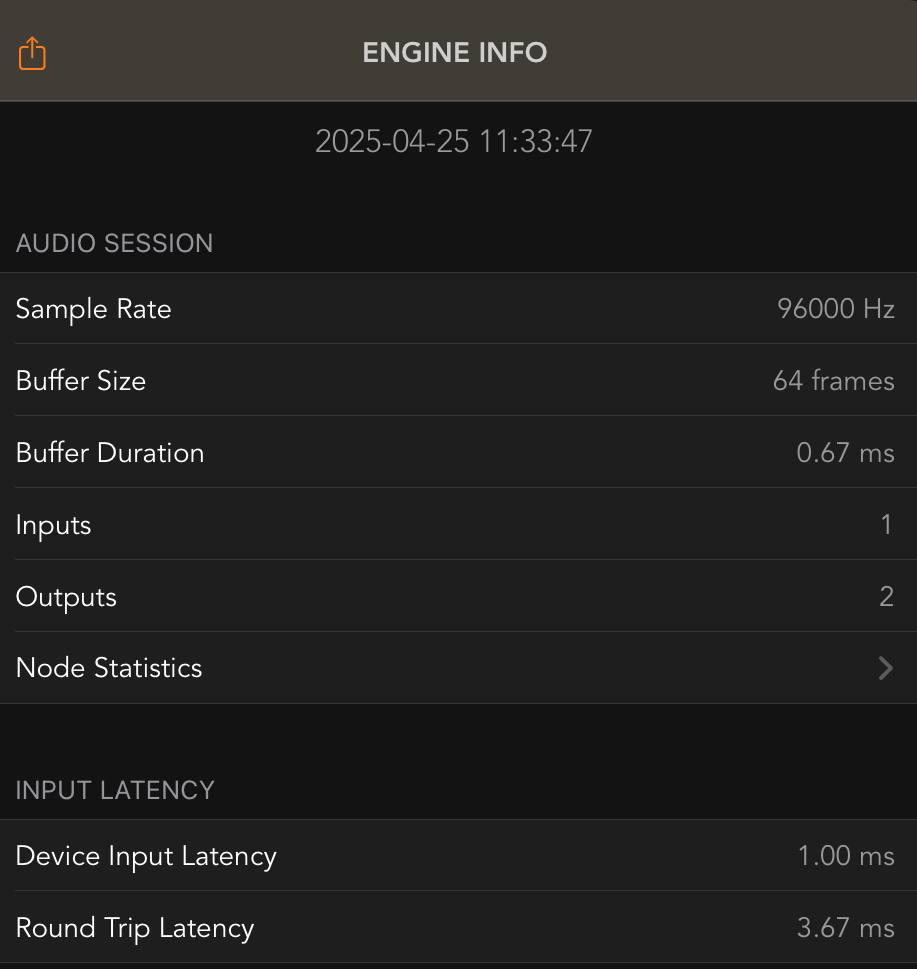Select the Sample Rate row label

tap(93, 309)
